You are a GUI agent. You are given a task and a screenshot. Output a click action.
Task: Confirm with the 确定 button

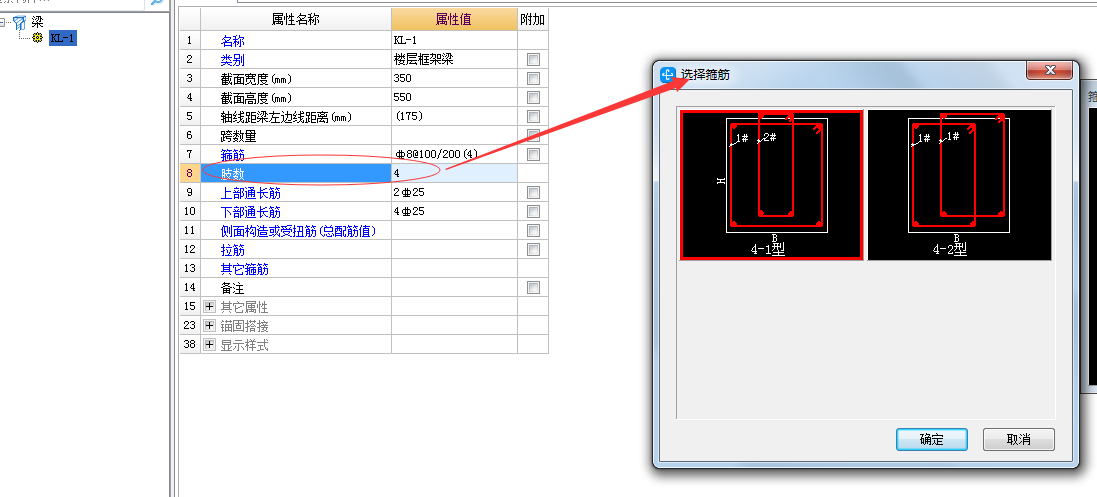pyautogui.click(x=932, y=440)
